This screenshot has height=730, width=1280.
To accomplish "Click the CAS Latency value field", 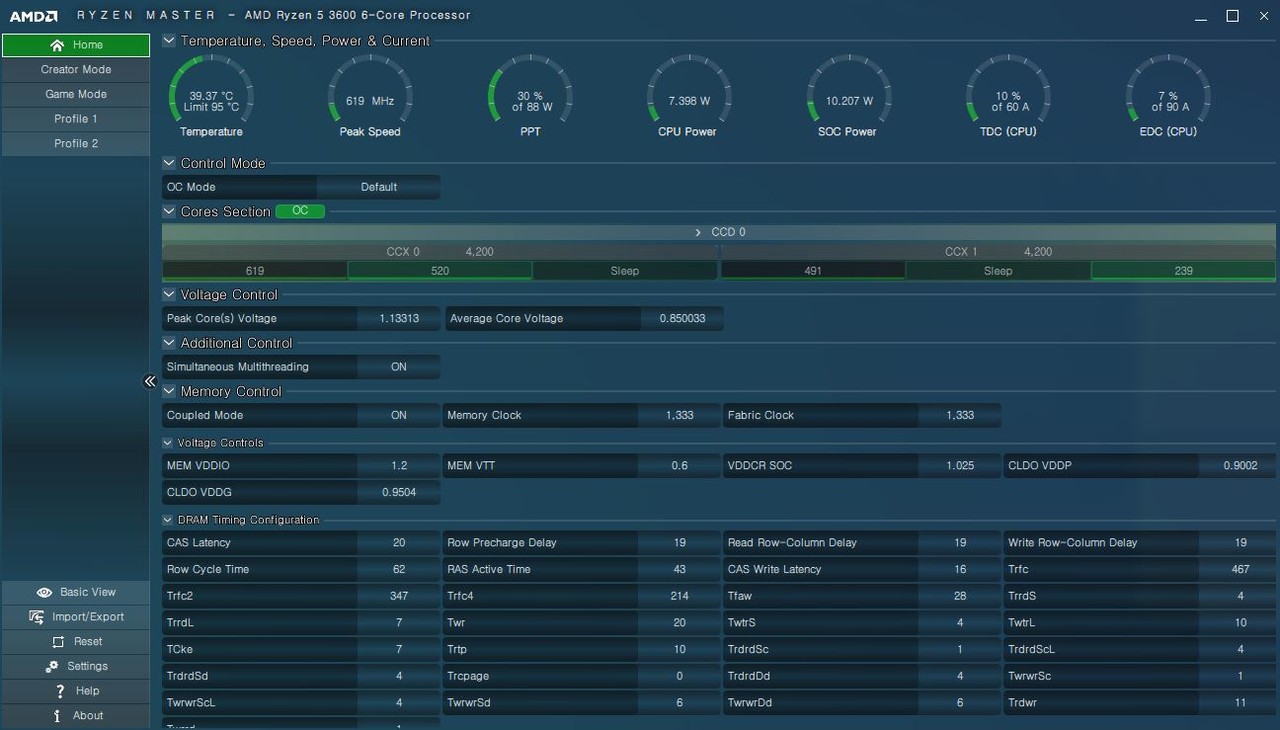I will coord(398,543).
